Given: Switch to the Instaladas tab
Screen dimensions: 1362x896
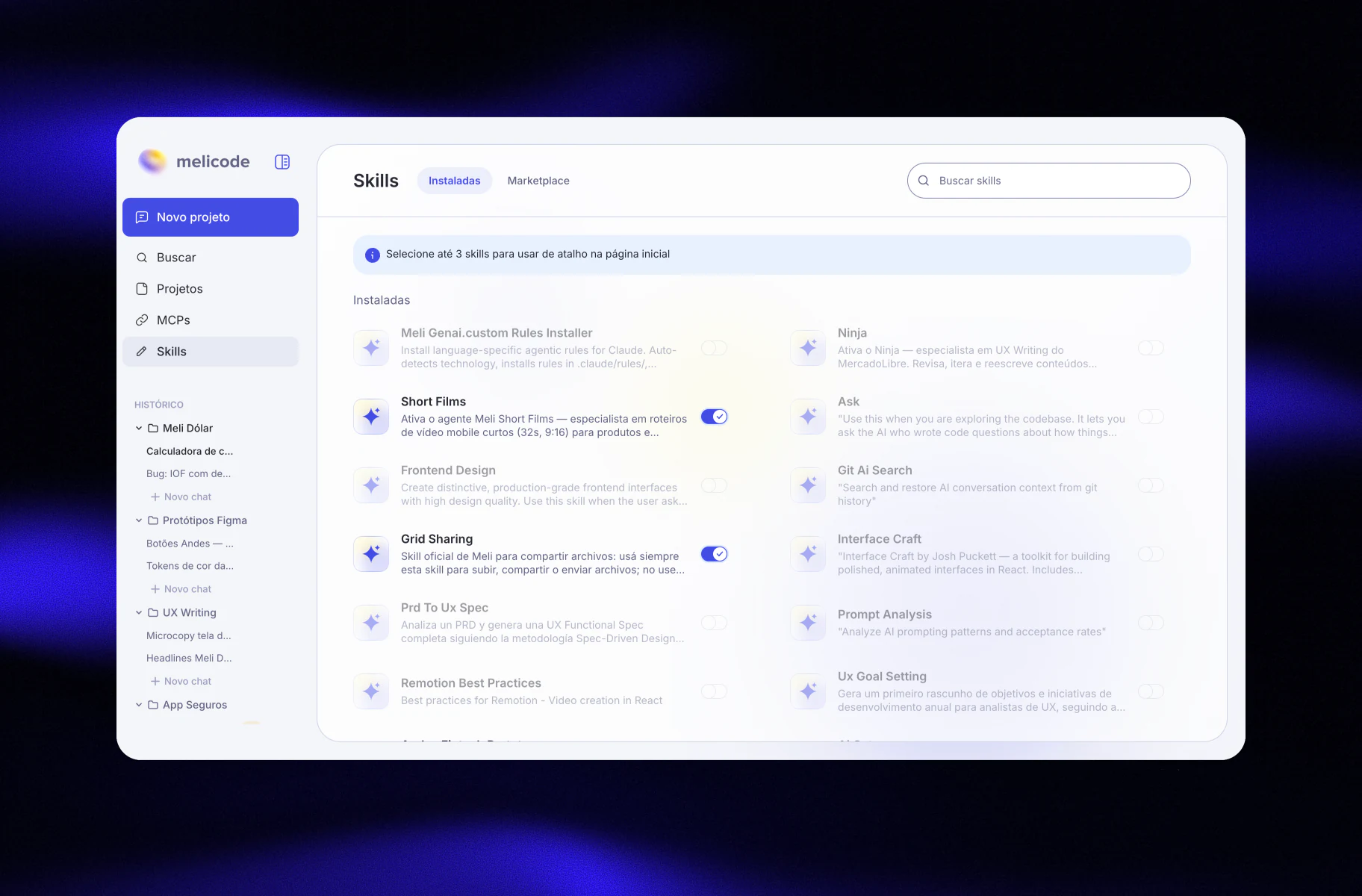Looking at the screenshot, I should (x=454, y=181).
